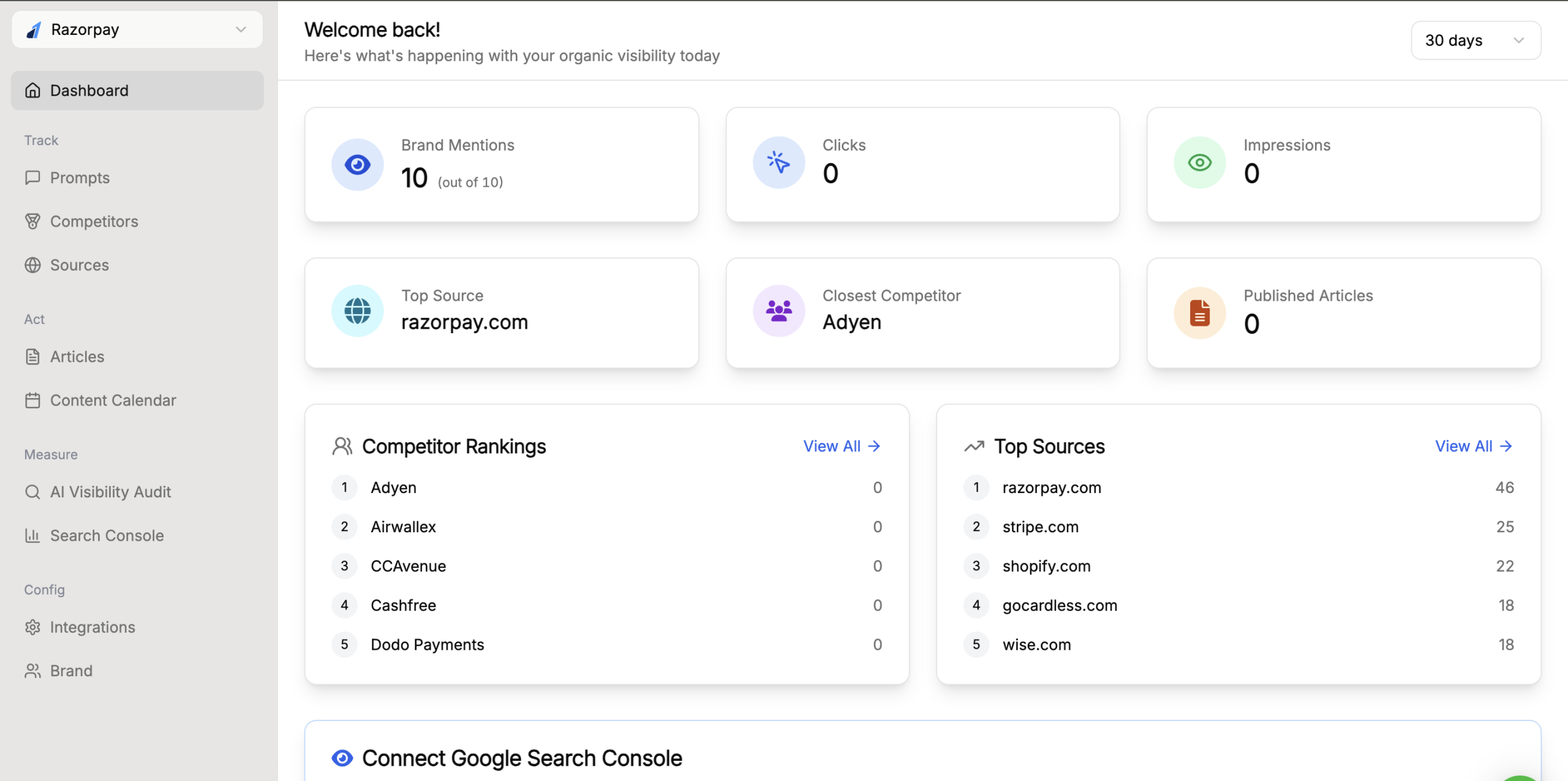The height and width of the screenshot is (781, 1568).
Task: Click the Connect Google Search Console heading
Action: pos(522,758)
